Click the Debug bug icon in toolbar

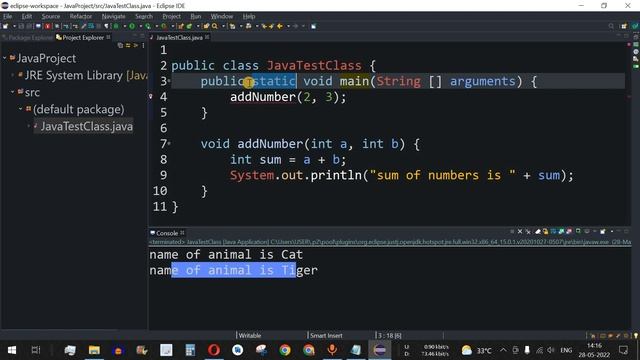tap(116, 26)
